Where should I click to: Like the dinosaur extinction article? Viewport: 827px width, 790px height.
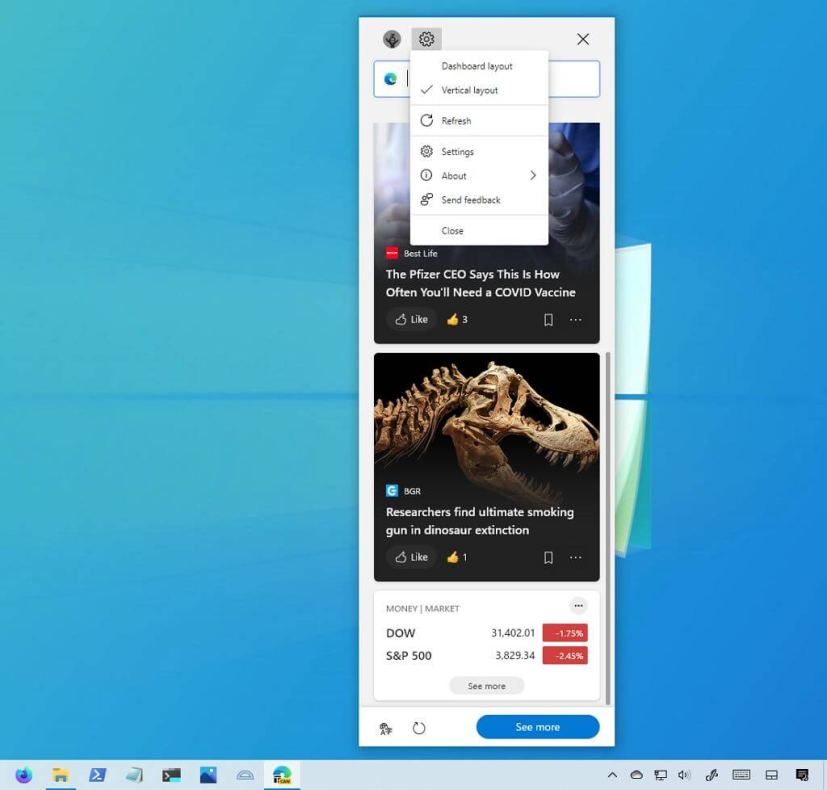pos(411,557)
